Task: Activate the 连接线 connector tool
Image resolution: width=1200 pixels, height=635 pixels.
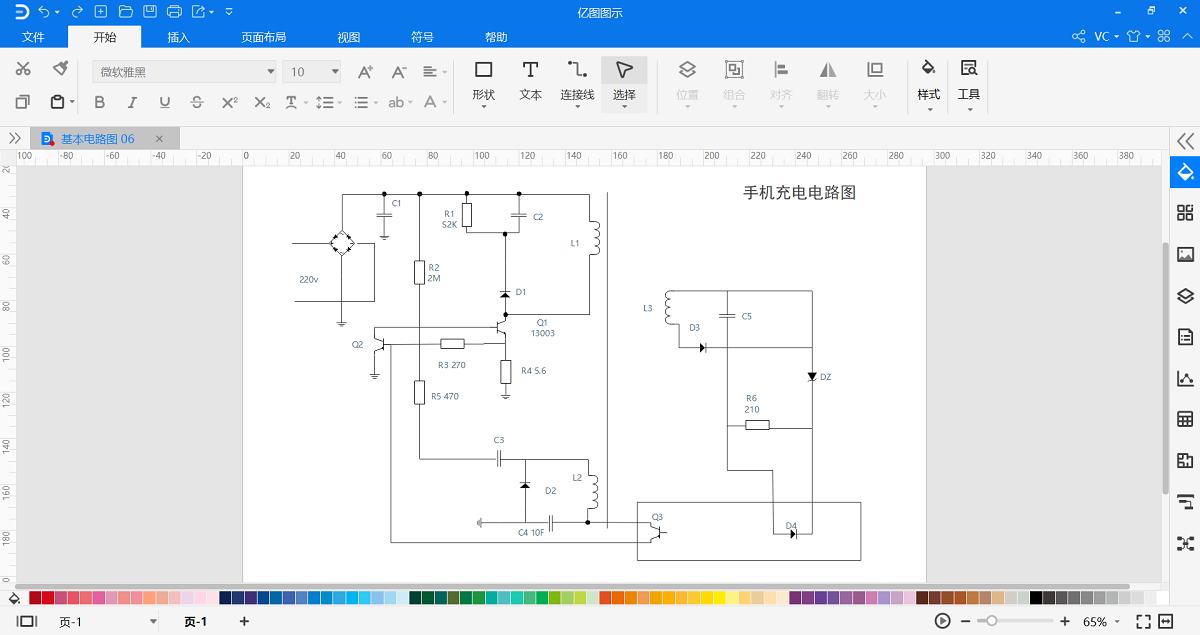Action: click(x=576, y=80)
